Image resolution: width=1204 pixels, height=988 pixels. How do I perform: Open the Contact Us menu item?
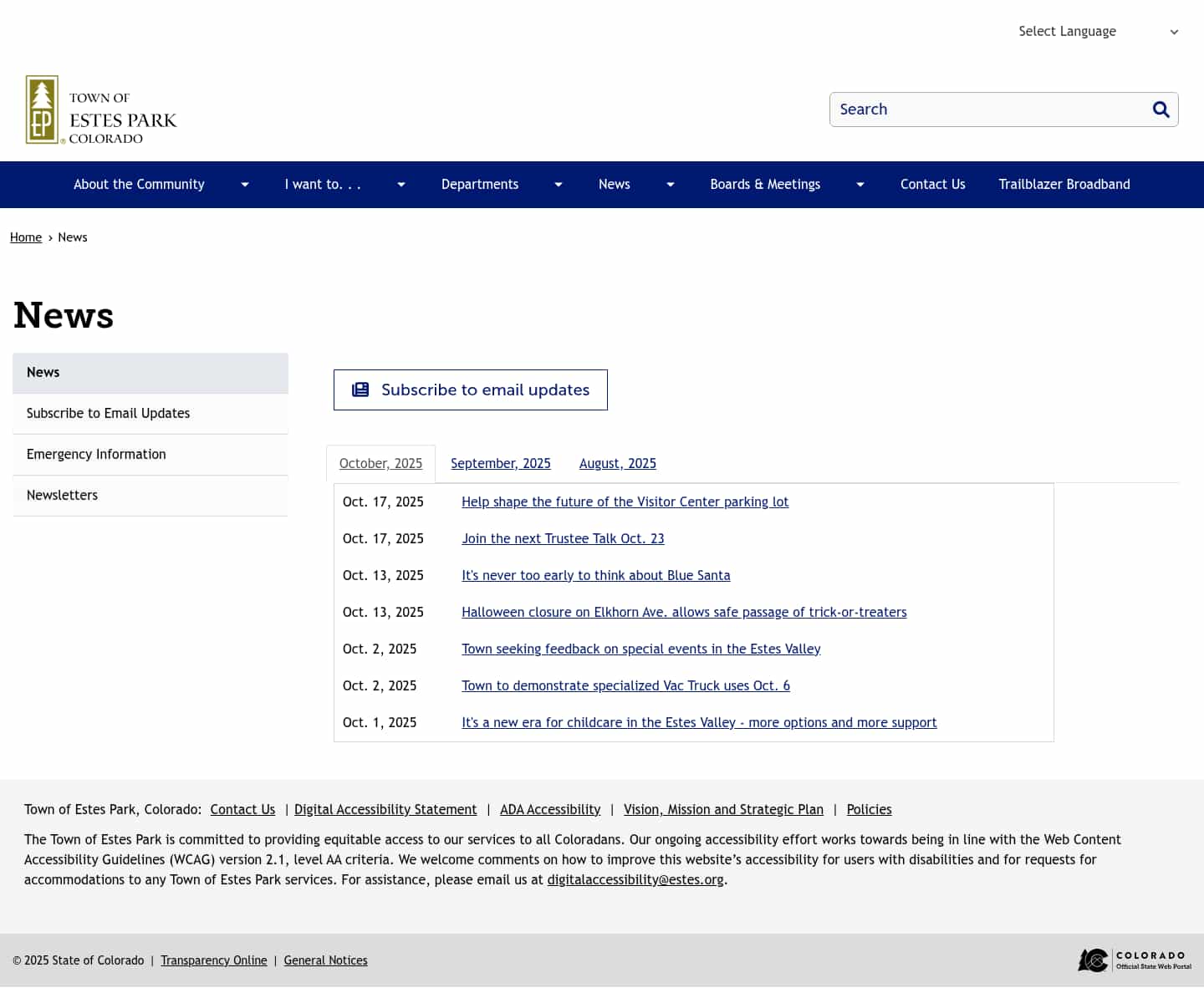932,184
